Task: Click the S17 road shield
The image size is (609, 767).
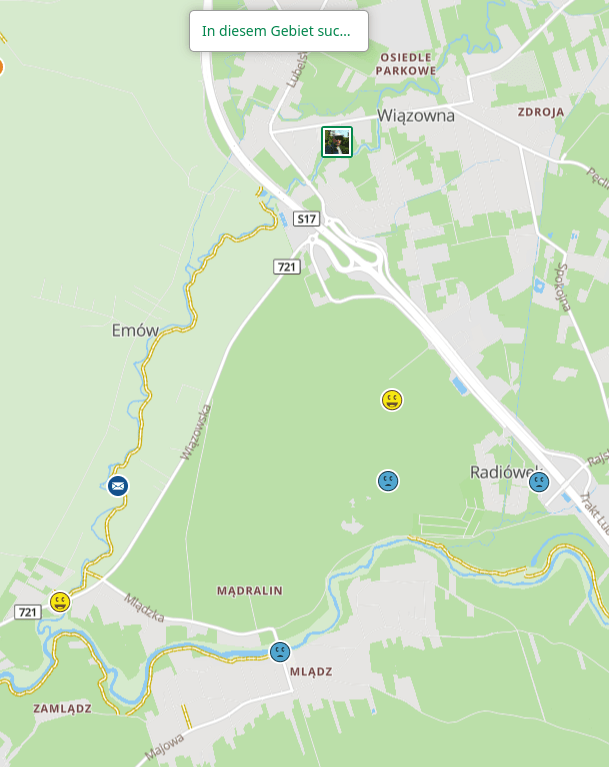Action: click(x=307, y=219)
